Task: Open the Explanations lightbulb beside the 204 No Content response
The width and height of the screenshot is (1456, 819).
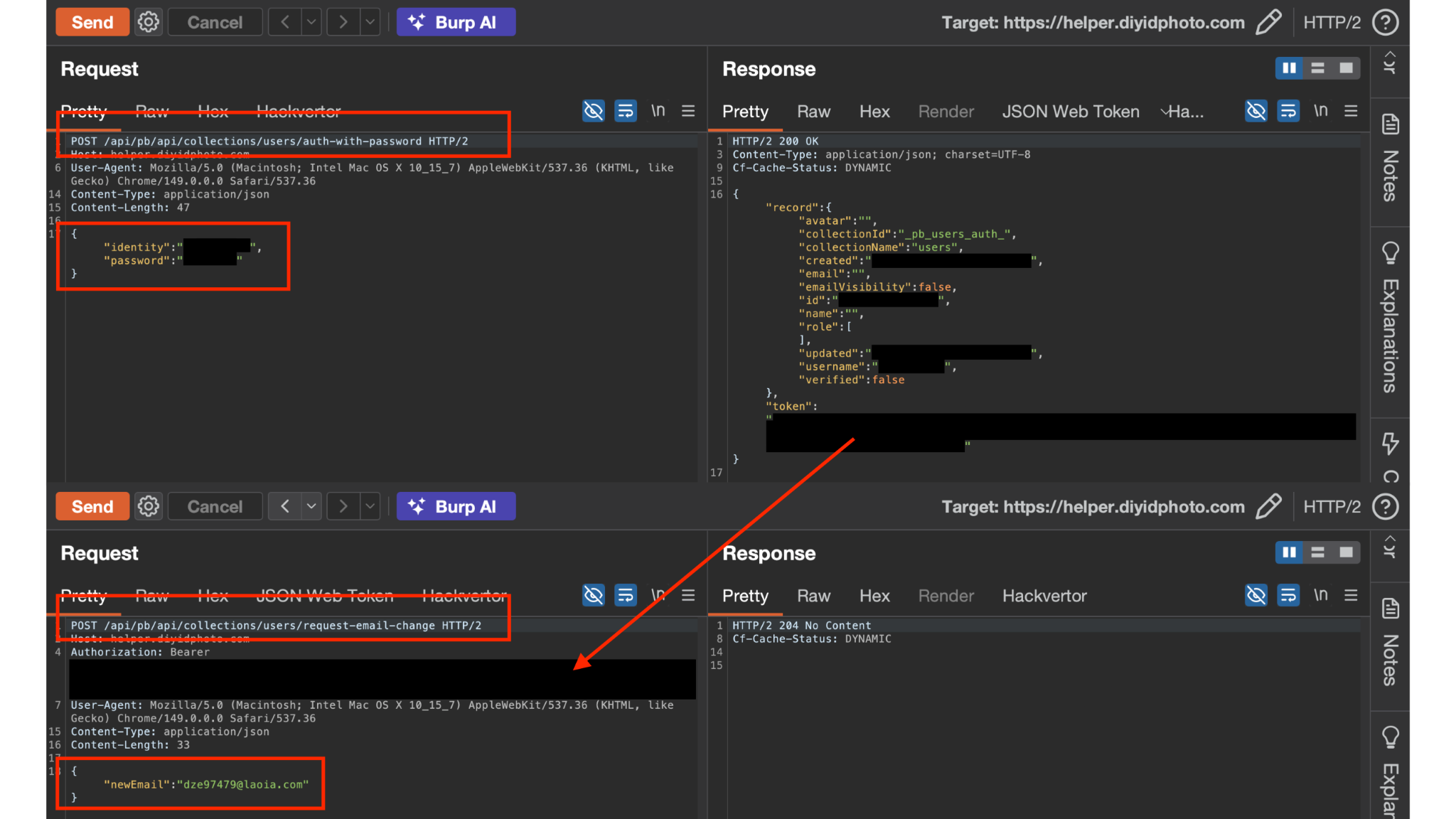Action: click(x=1391, y=737)
